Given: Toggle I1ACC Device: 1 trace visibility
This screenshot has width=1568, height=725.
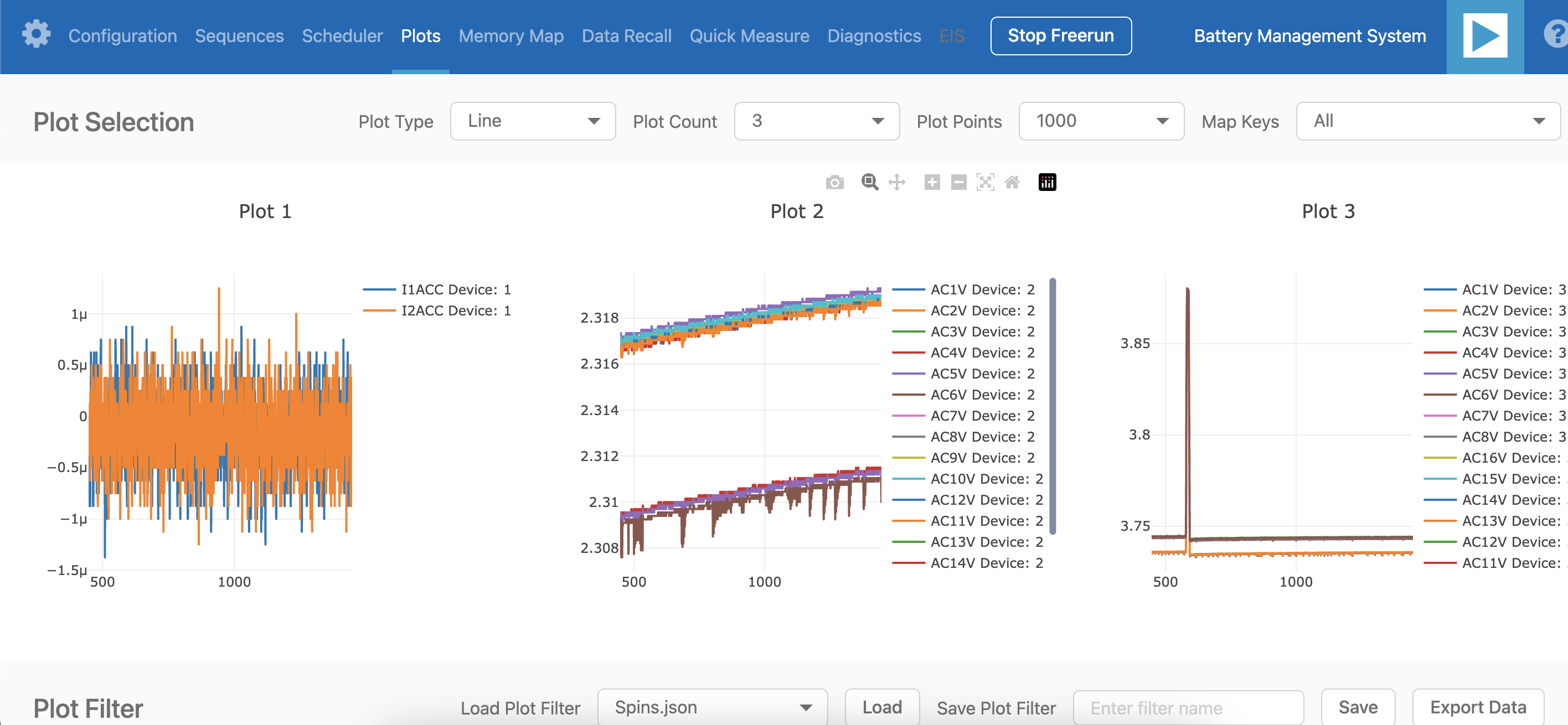Looking at the screenshot, I should tap(455, 289).
